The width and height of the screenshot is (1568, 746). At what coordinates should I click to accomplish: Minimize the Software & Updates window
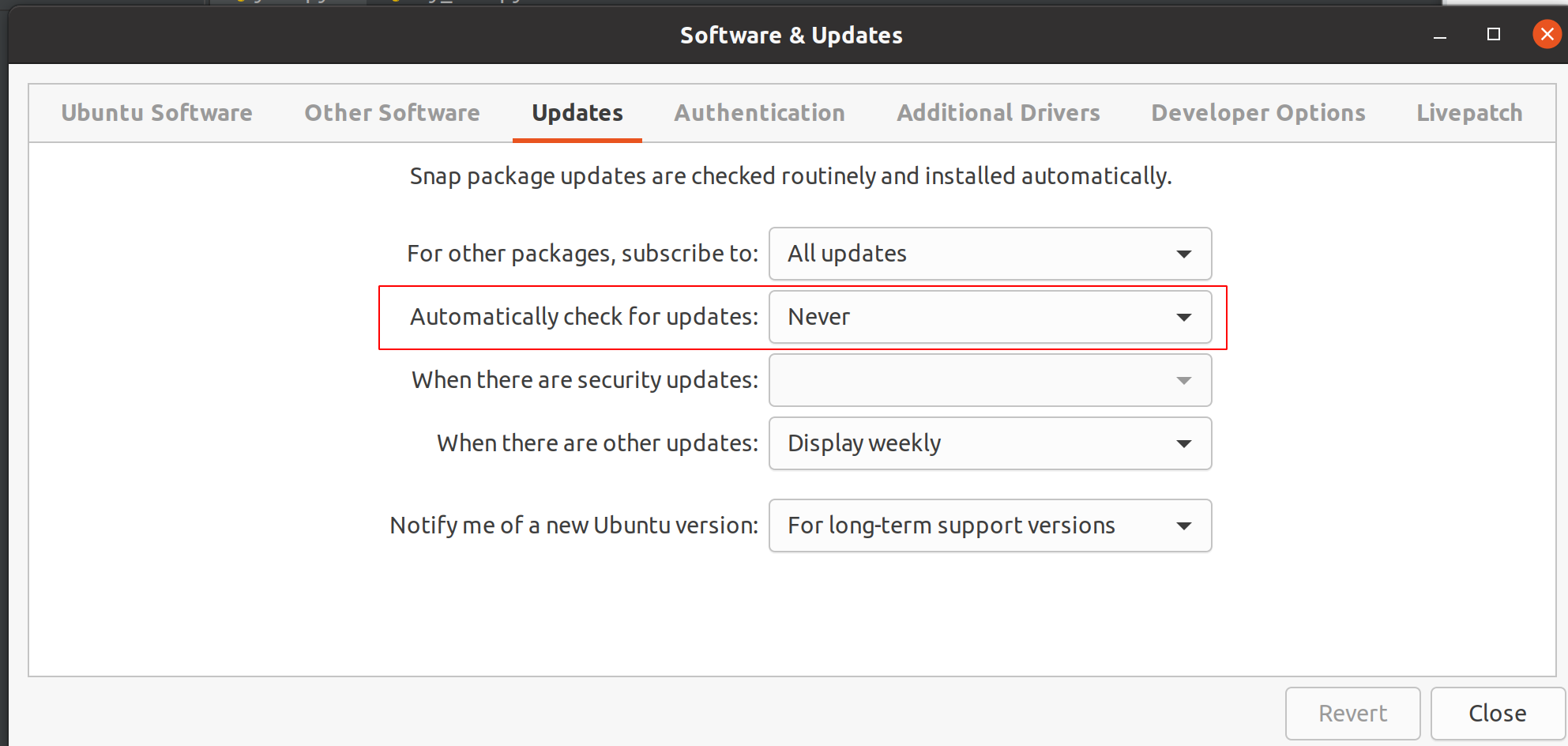pyautogui.click(x=1439, y=35)
